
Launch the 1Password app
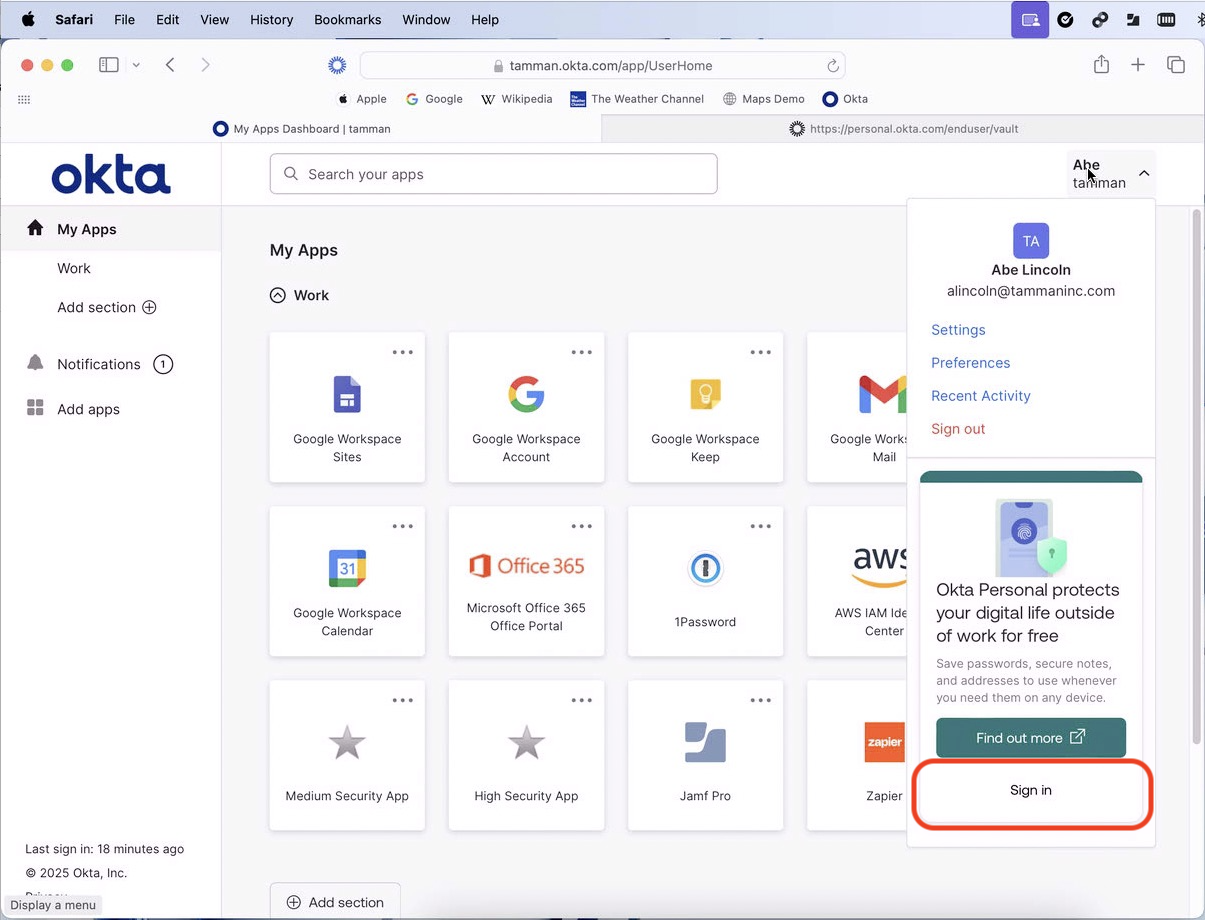click(705, 581)
